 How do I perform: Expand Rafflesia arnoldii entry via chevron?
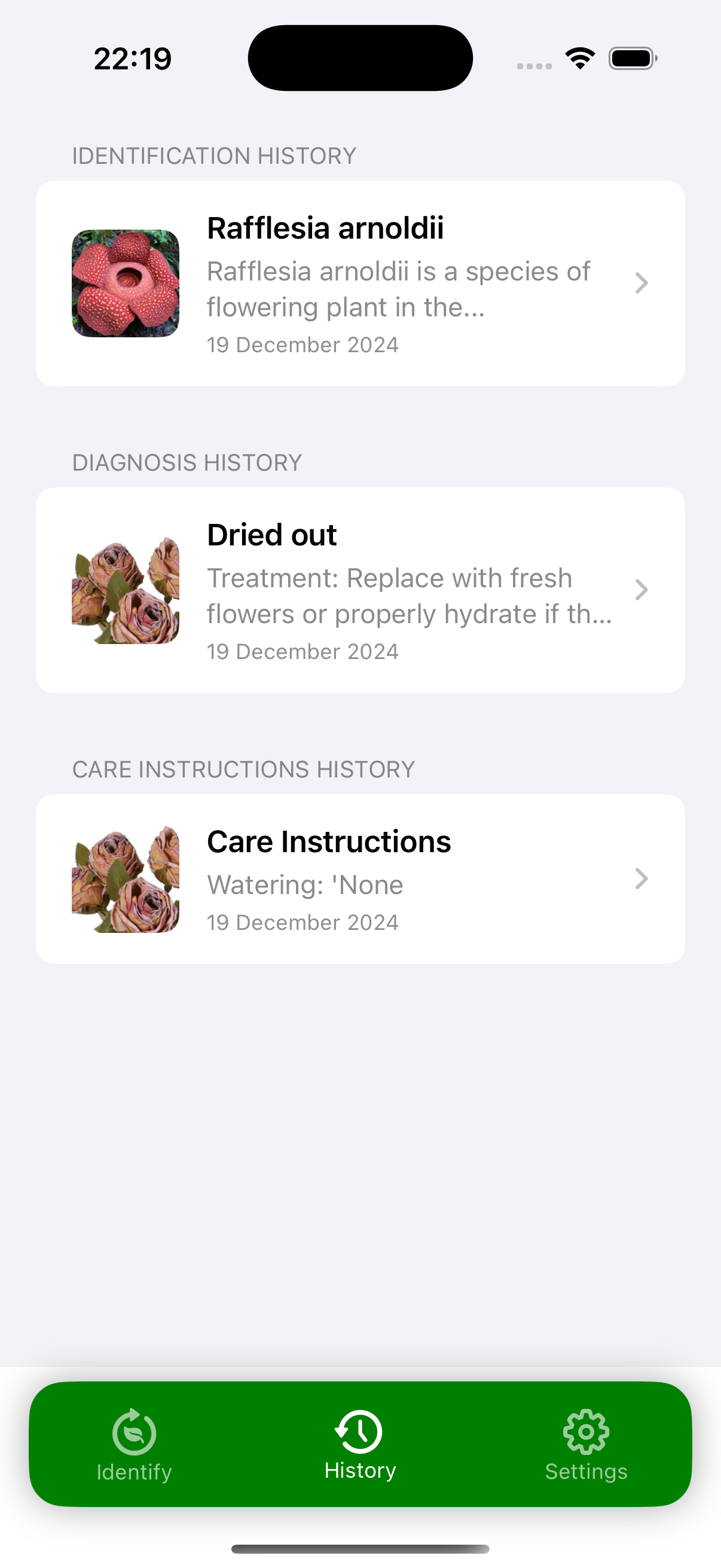click(641, 283)
